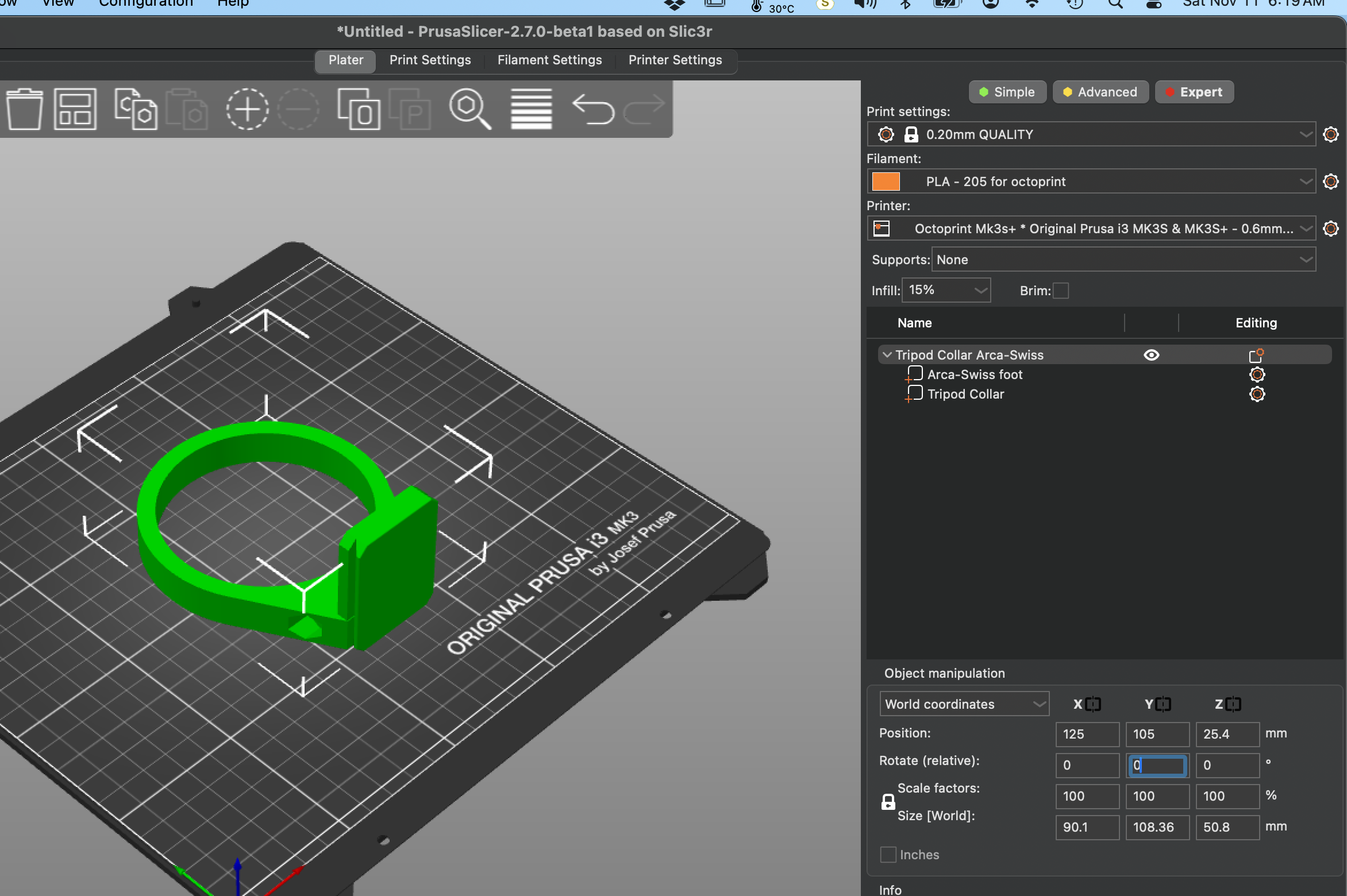Screen dimensions: 1347x896
Task: Undo the last action
Action: [593, 109]
